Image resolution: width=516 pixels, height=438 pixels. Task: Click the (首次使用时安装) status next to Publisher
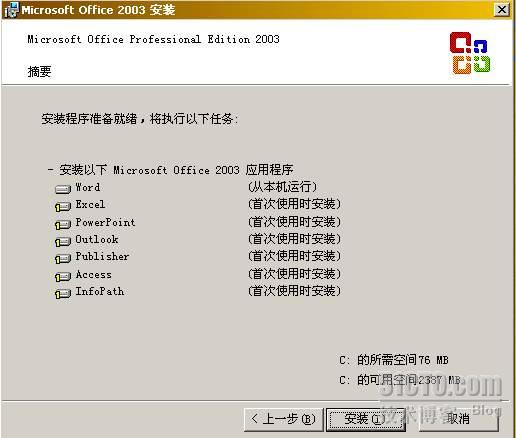click(x=294, y=256)
